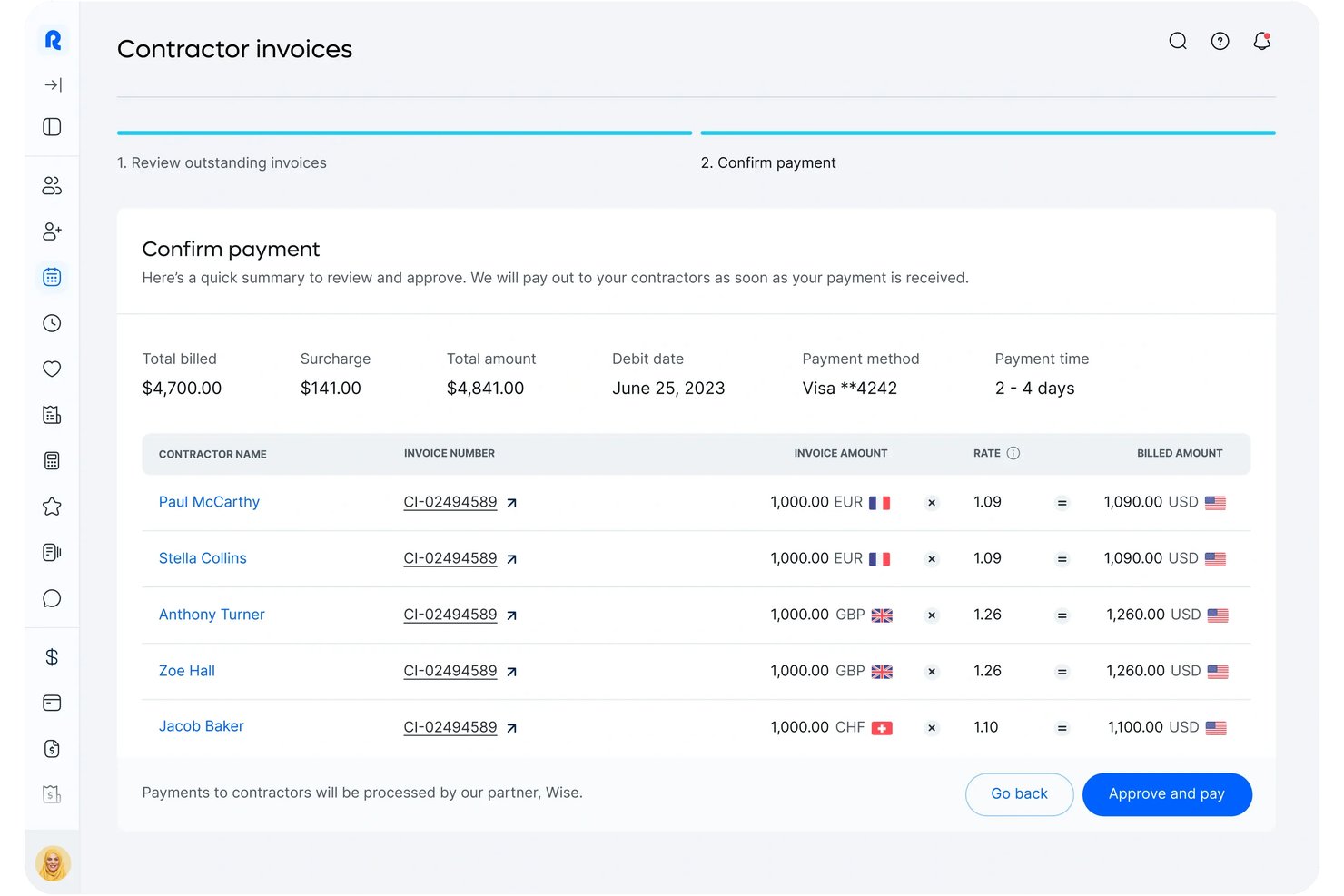Open notifications bell icon
Viewport: 1344px width, 896px height.
[1262, 41]
